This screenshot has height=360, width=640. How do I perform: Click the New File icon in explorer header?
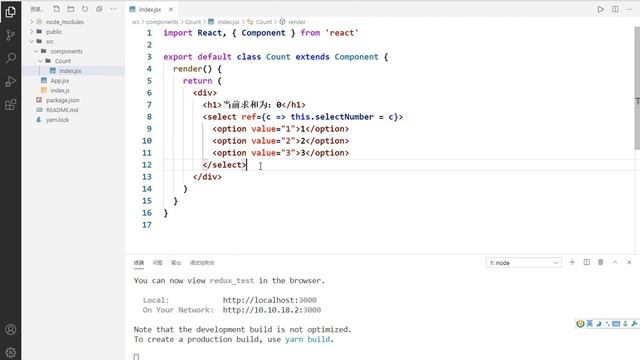pos(56,9)
